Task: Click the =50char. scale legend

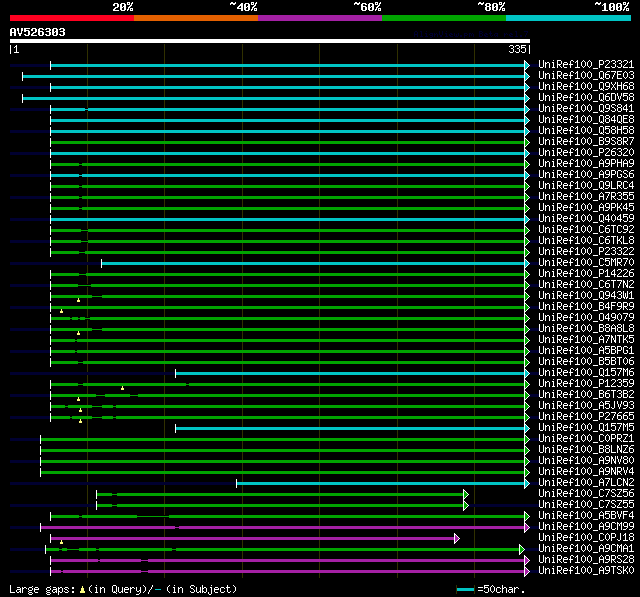Action: [x=491, y=589]
